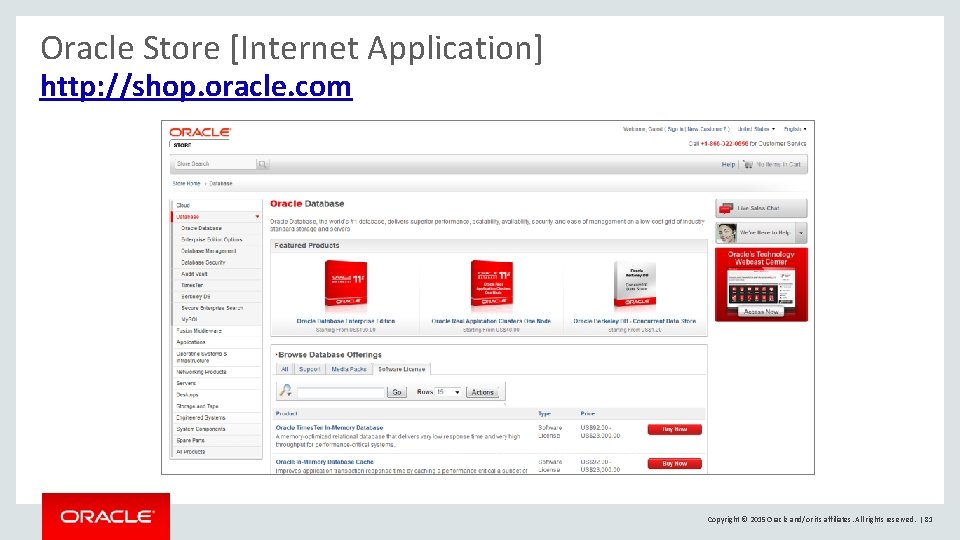Sort by the Type column header
Viewport: 960px width, 540px height.
[x=544, y=413]
